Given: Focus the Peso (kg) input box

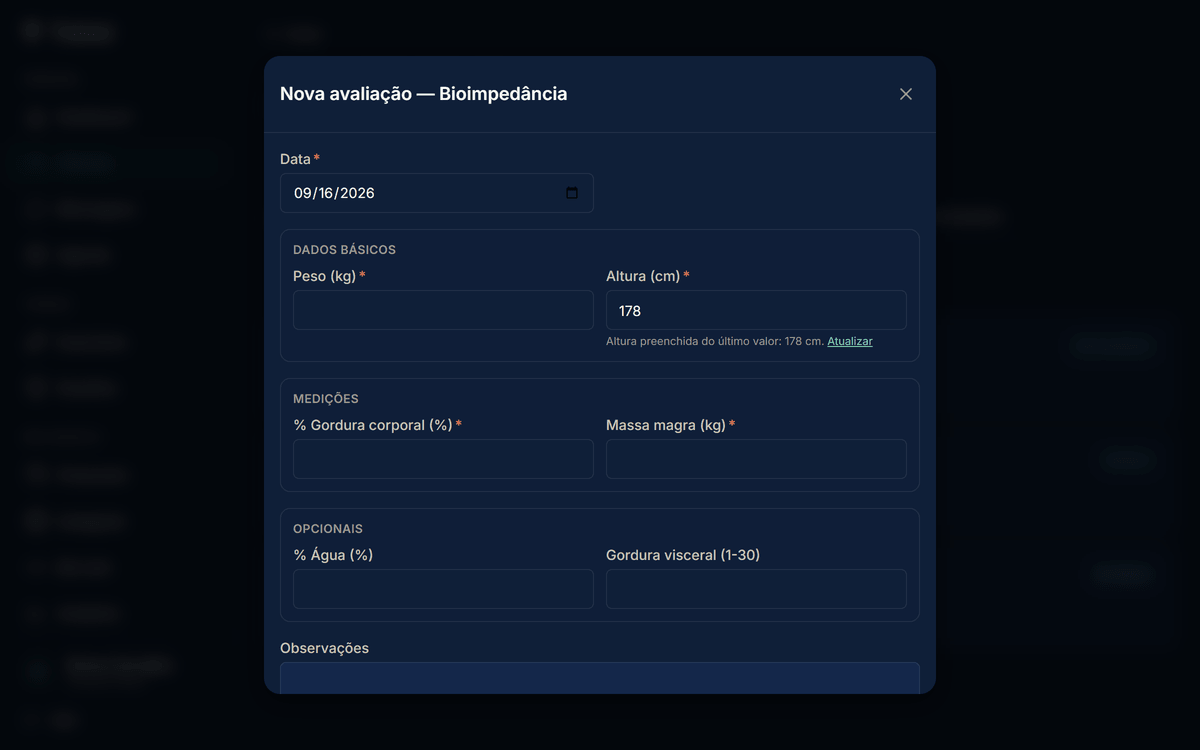Looking at the screenshot, I should tap(443, 310).
